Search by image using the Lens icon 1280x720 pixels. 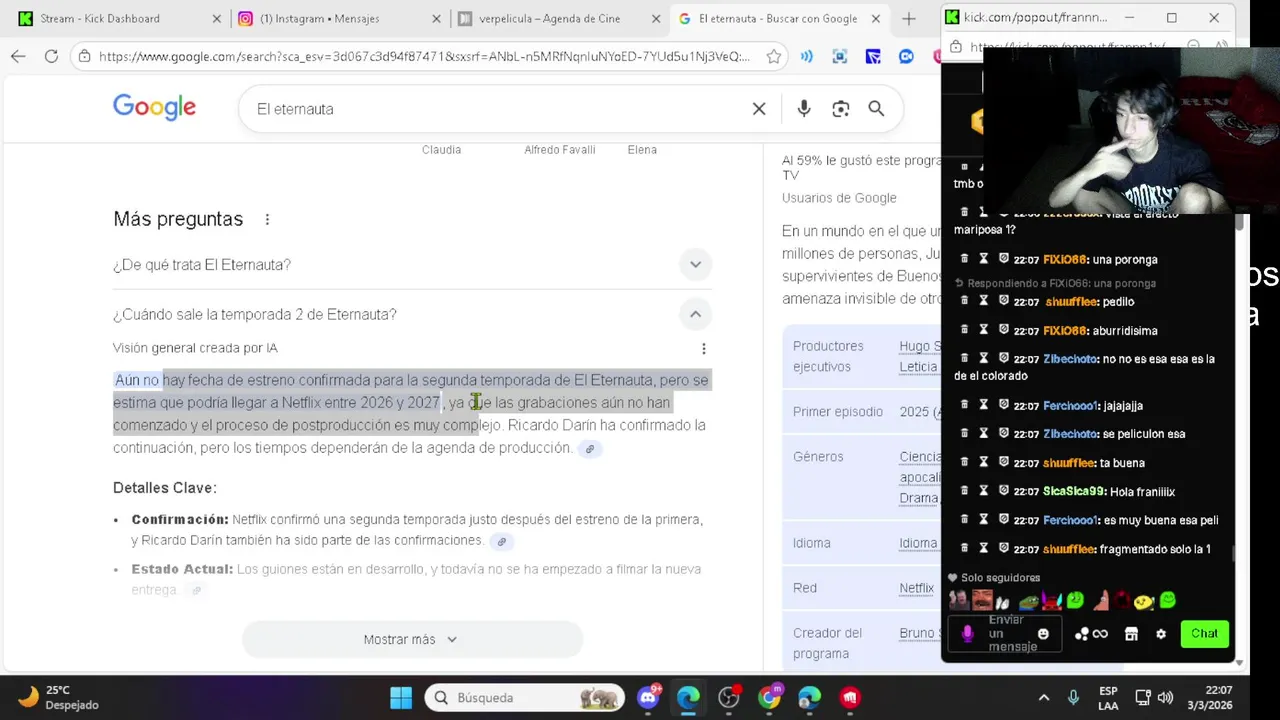coord(840,109)
